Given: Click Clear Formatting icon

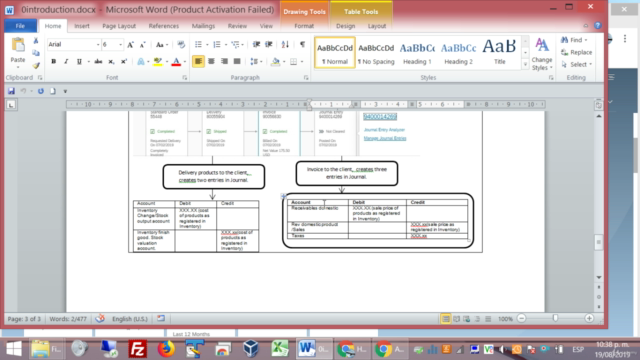Looking at the screenshot, I should tap(181, 44).
